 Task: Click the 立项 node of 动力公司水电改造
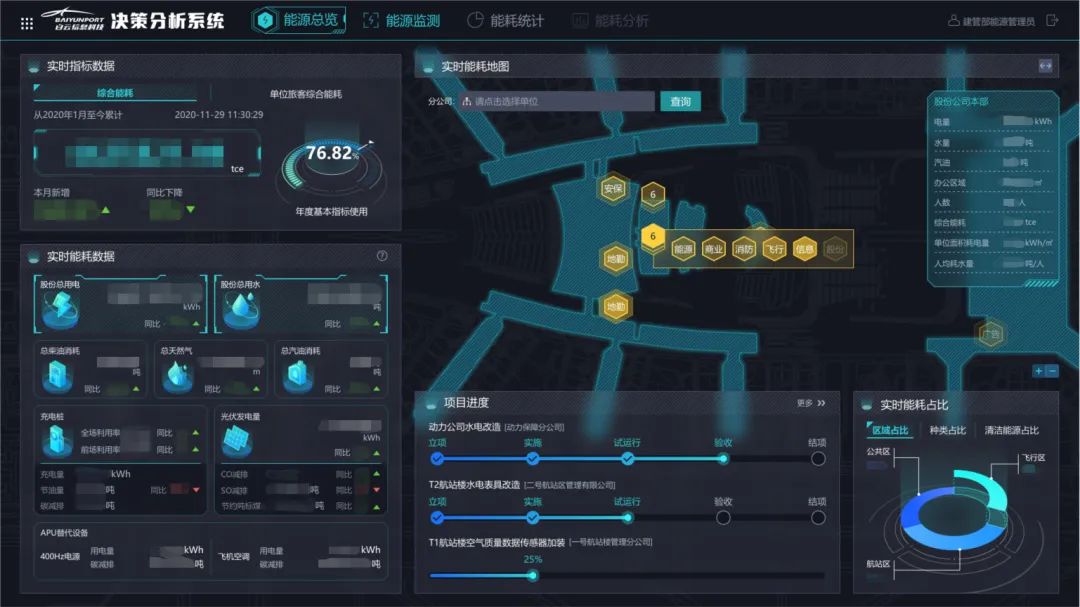click(x=437, y=459)
